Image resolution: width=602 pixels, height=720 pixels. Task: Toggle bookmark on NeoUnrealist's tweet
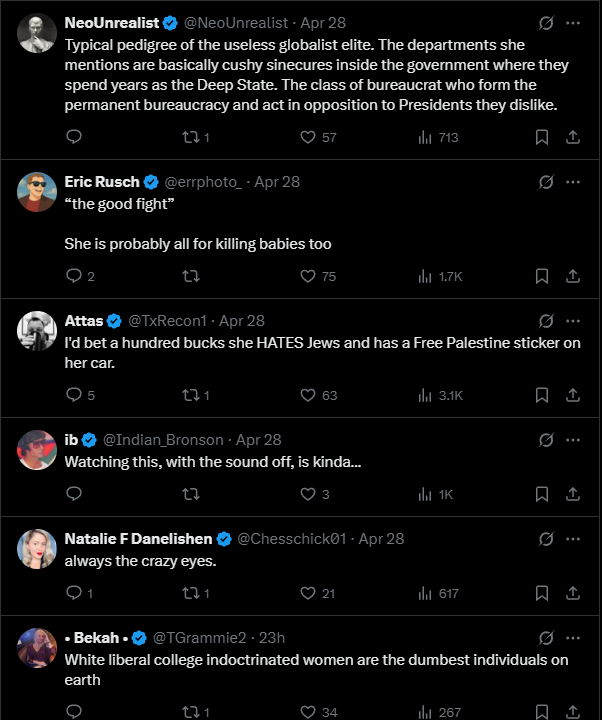(542, 137)
